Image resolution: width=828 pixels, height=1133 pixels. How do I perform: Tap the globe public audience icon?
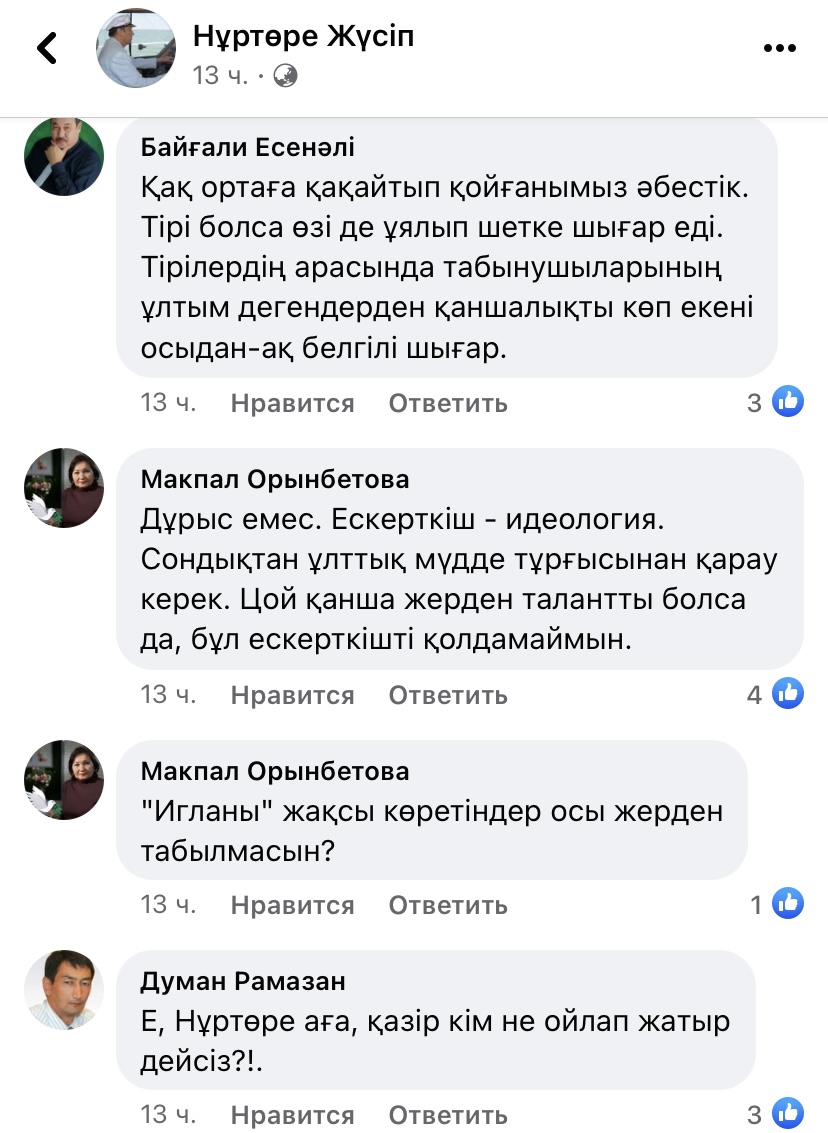click(x=285, y=75)
